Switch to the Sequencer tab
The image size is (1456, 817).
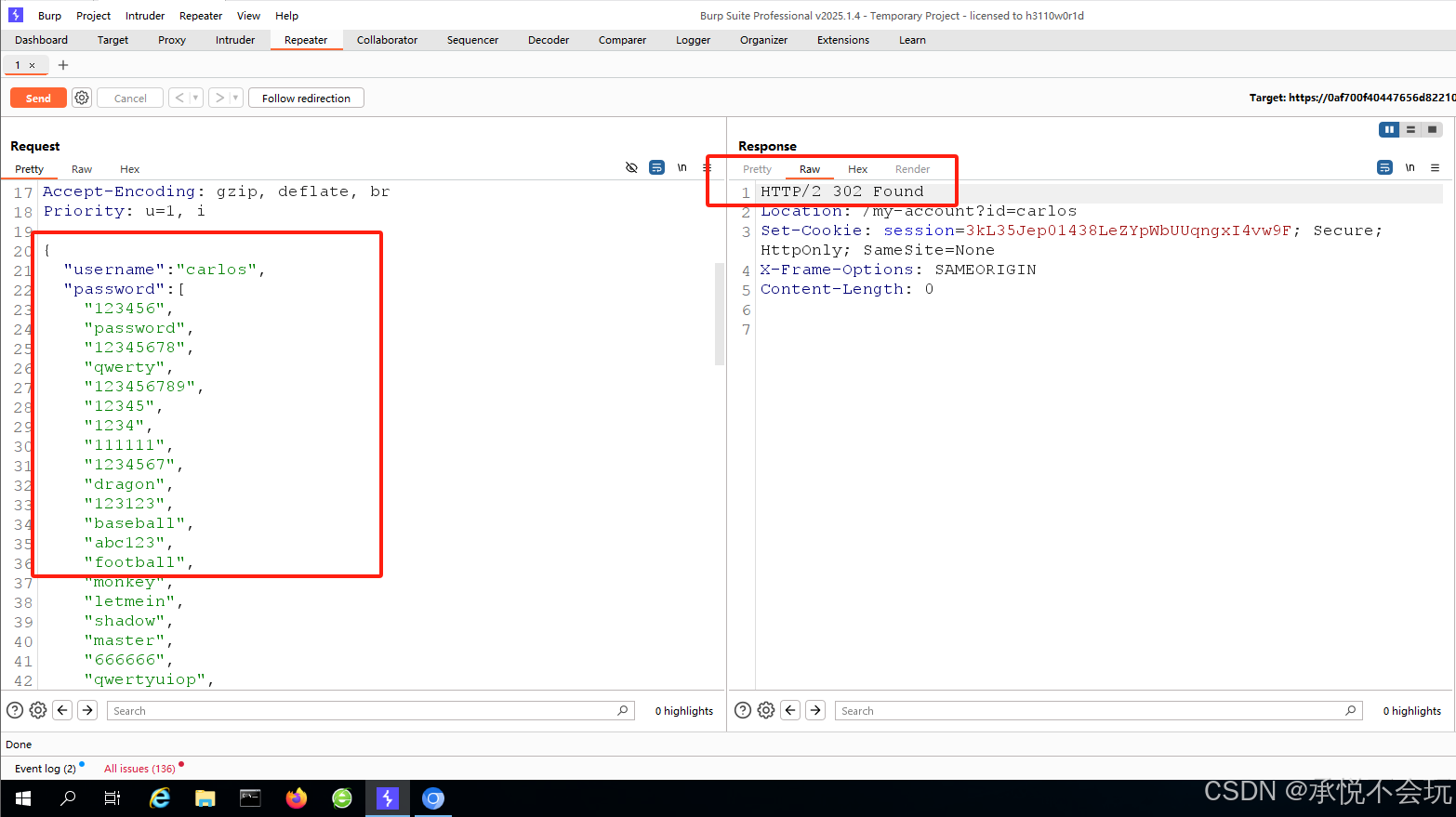472,40
